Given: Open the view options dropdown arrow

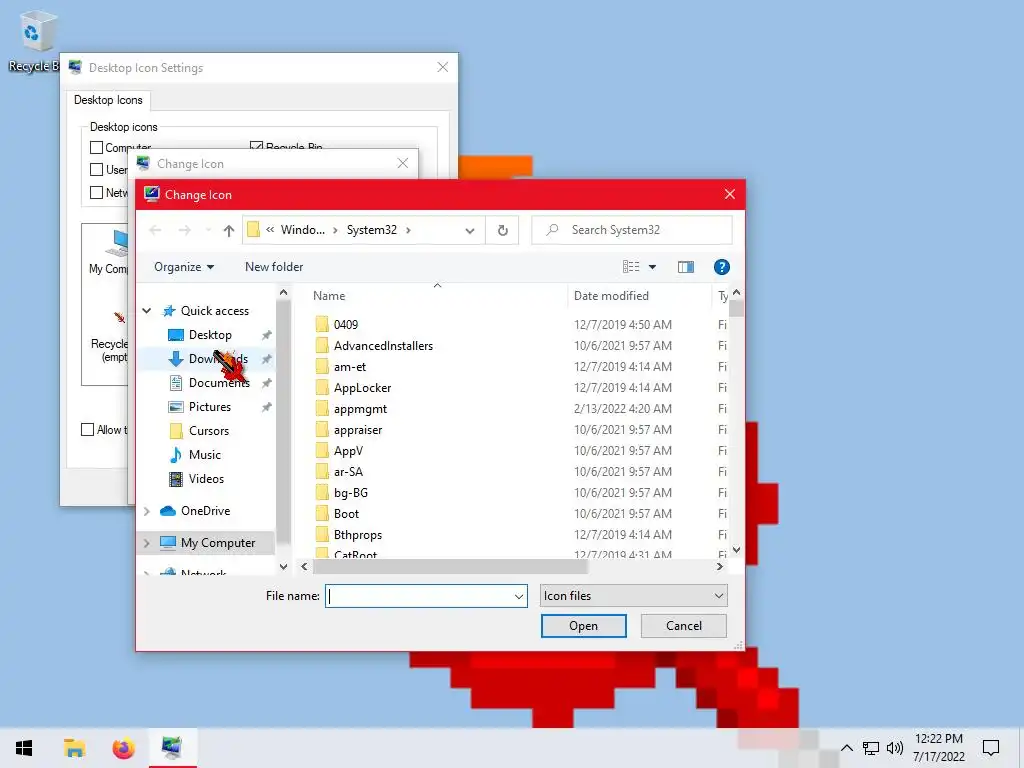Looking at the screenshot, I should pyautogui.click(x=652, y=267).
